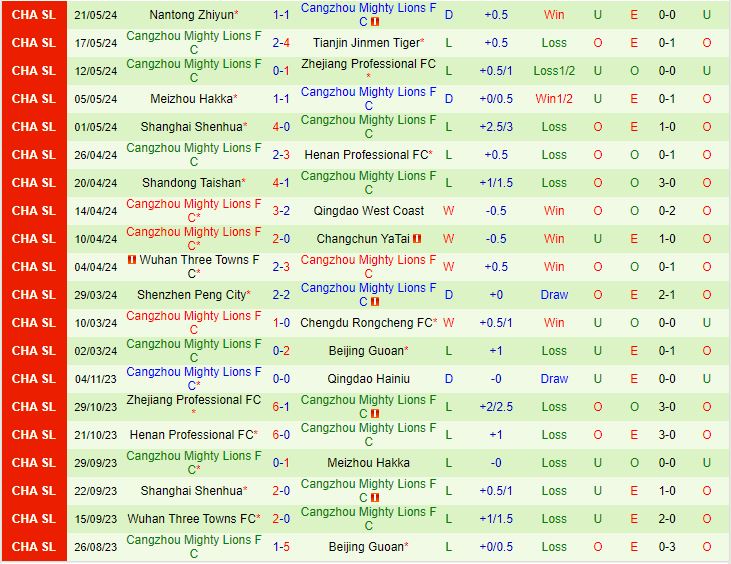The width and height of the screenshot is (731, 564).
Task: Click W result letter in Changchun YaTai row
Action: [448, 239]
